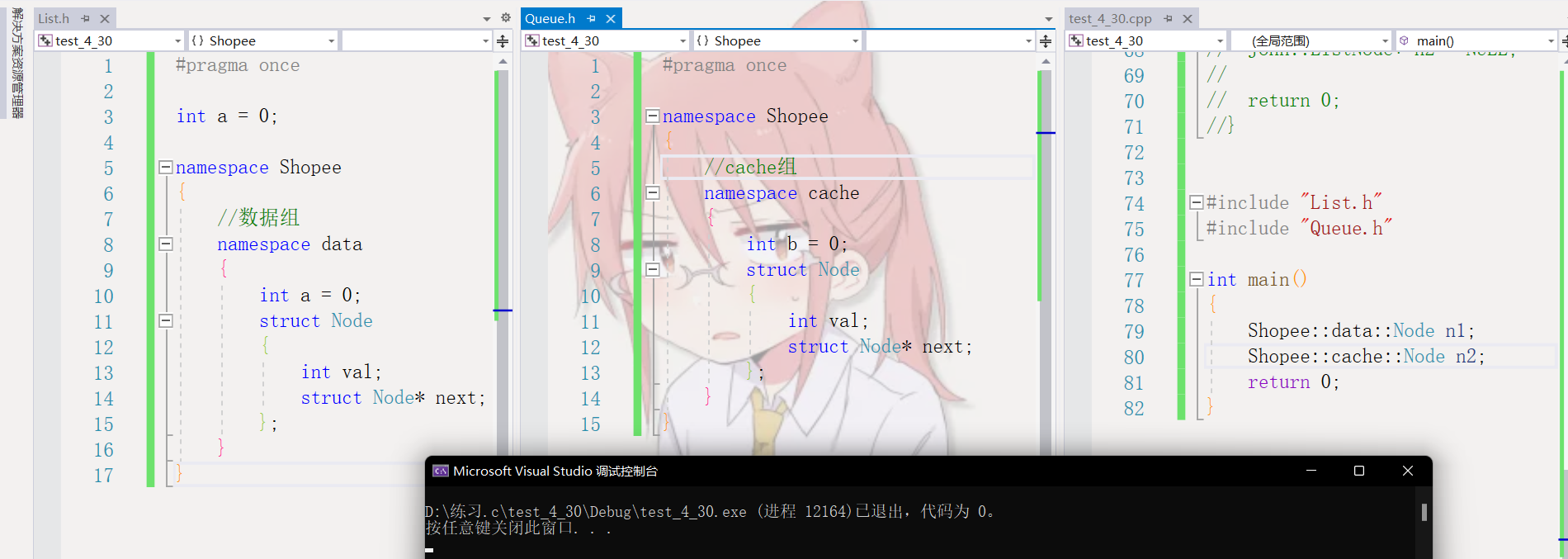Collapse #include block in test_4_30.cpp
The image size is (1568, 559).
tap(1196, 203)
